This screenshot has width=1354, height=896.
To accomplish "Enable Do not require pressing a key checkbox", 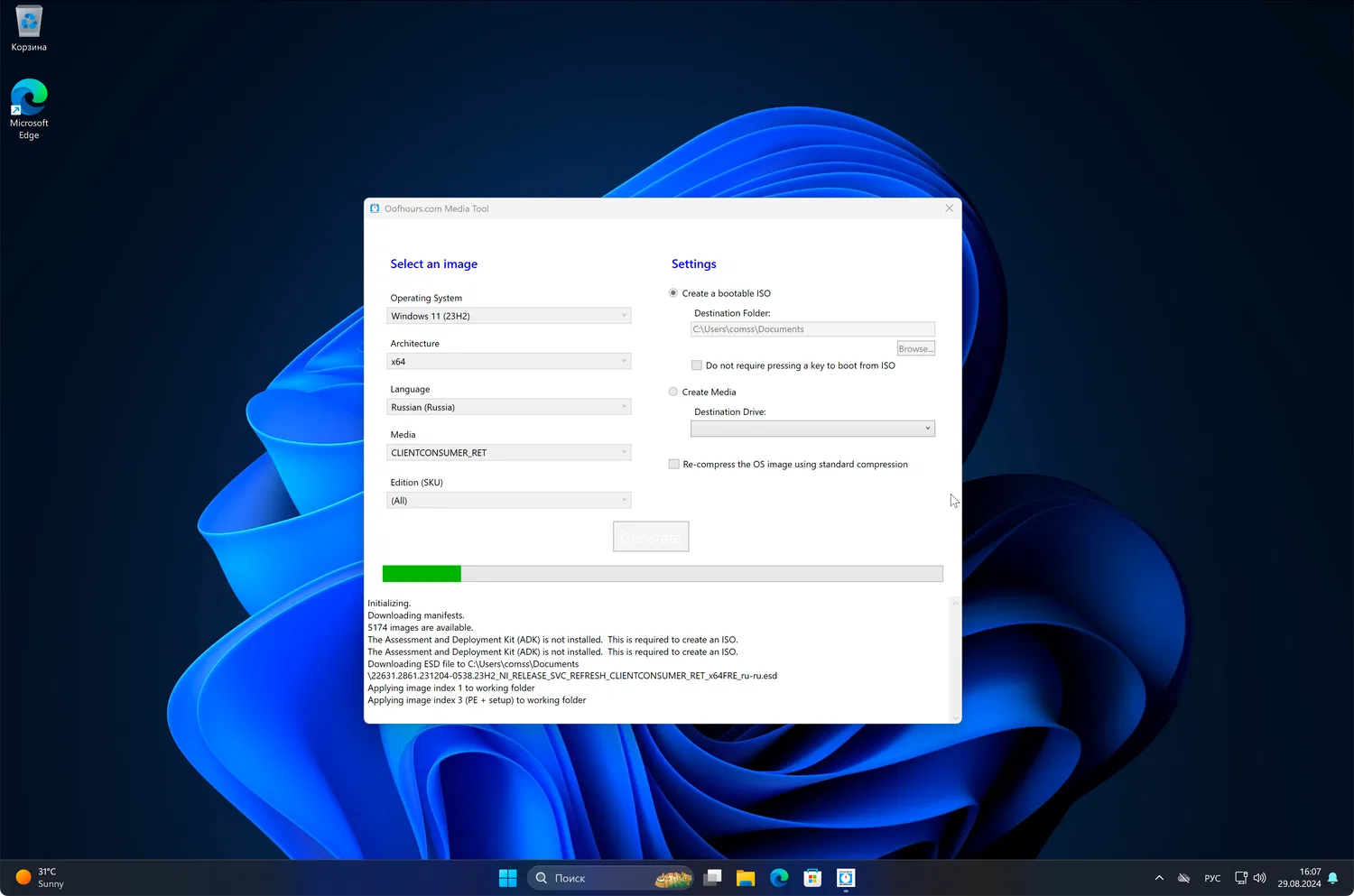I will point(697,365).
